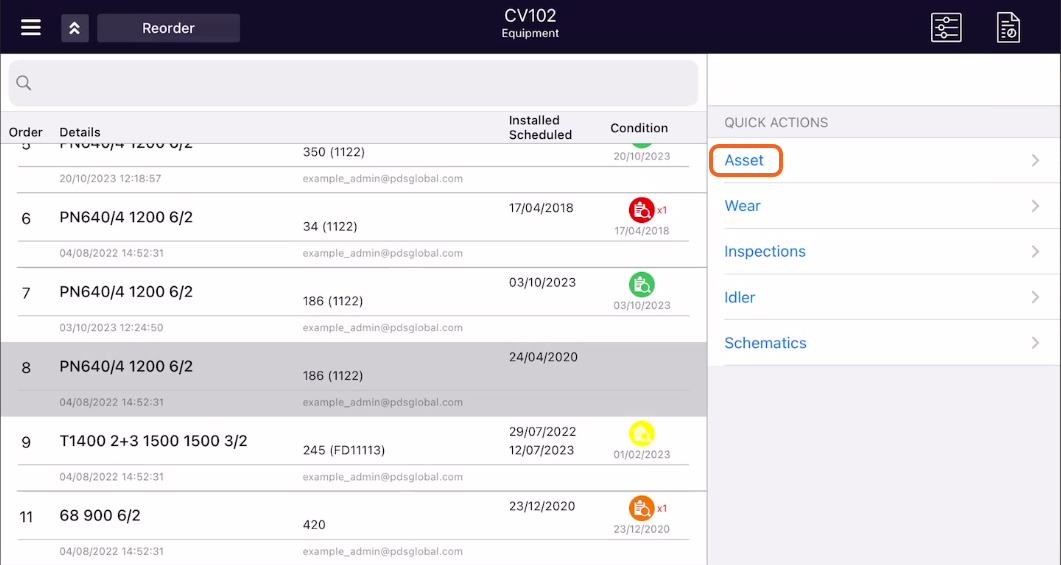Select row 8 PN640/4 1200 6/2
The width and height of the screenshot is (1061, 565).
353,379
